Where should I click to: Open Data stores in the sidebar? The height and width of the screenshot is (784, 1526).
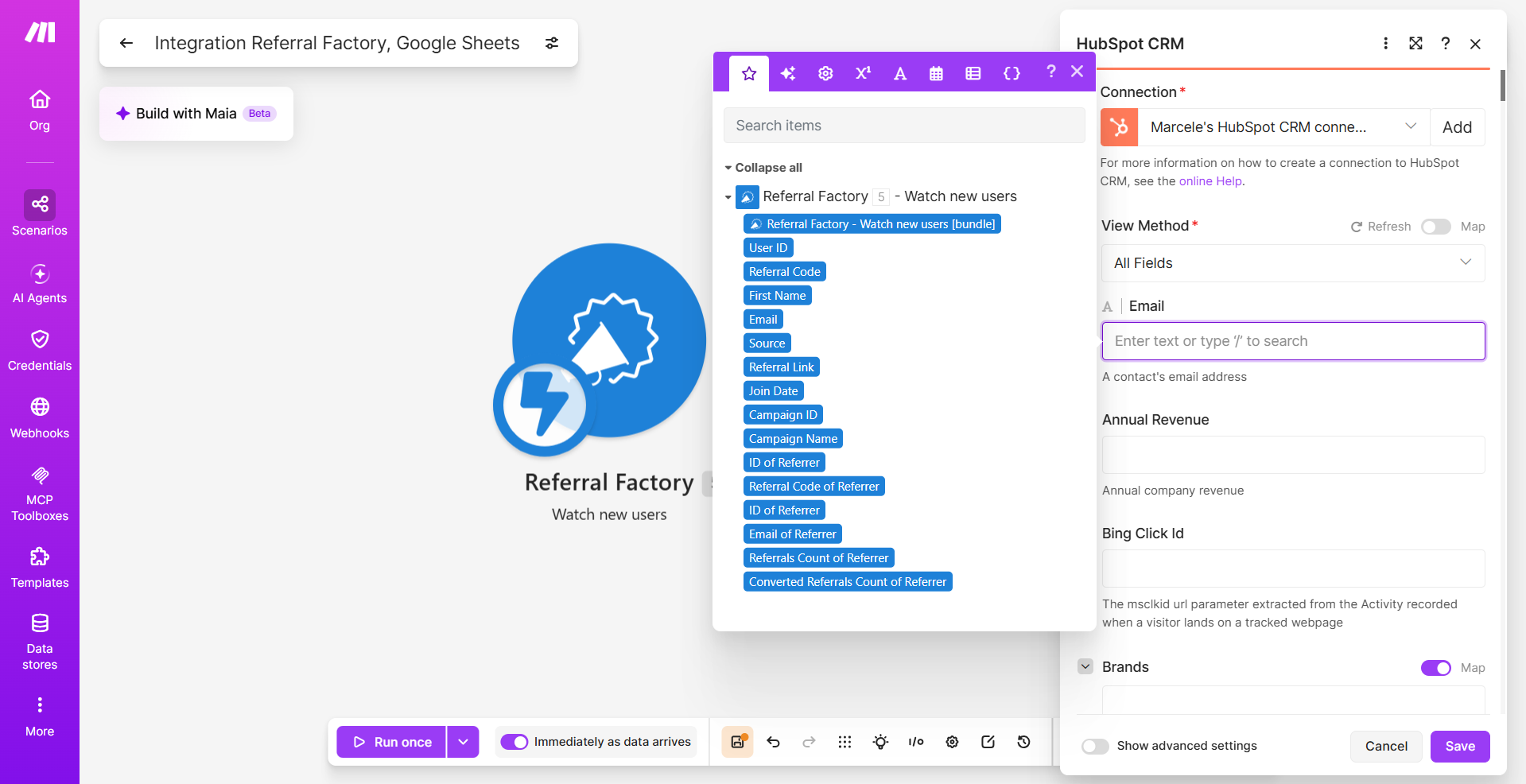pos(40,642)
